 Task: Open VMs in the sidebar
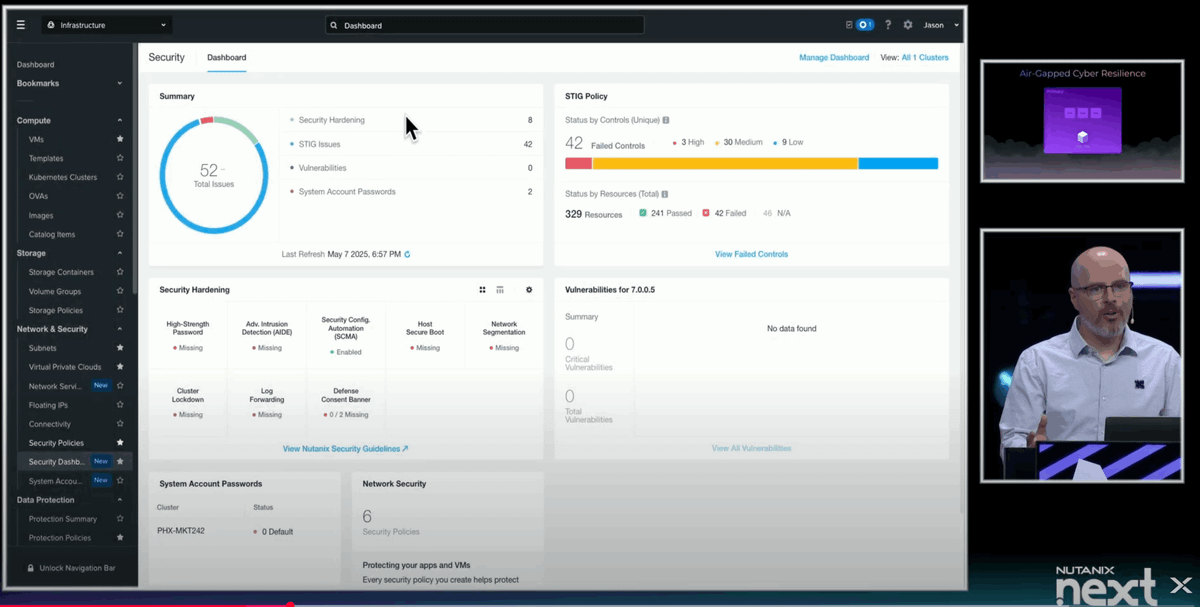tap(36, 139)
